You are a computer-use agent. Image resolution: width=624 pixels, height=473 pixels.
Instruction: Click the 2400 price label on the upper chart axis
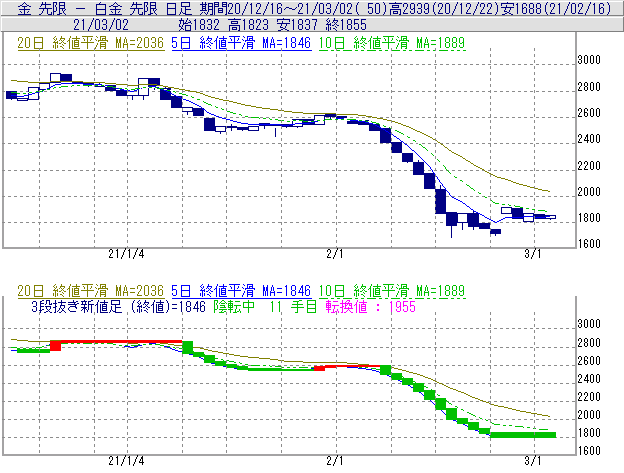[589, 139]
